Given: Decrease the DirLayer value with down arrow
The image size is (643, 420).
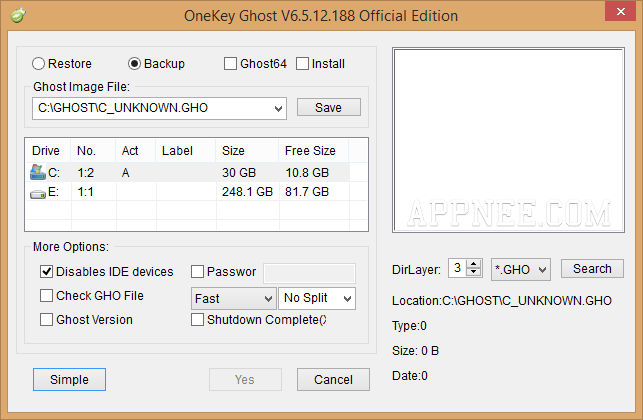Looking at the screenshot, I should [474, 272].
